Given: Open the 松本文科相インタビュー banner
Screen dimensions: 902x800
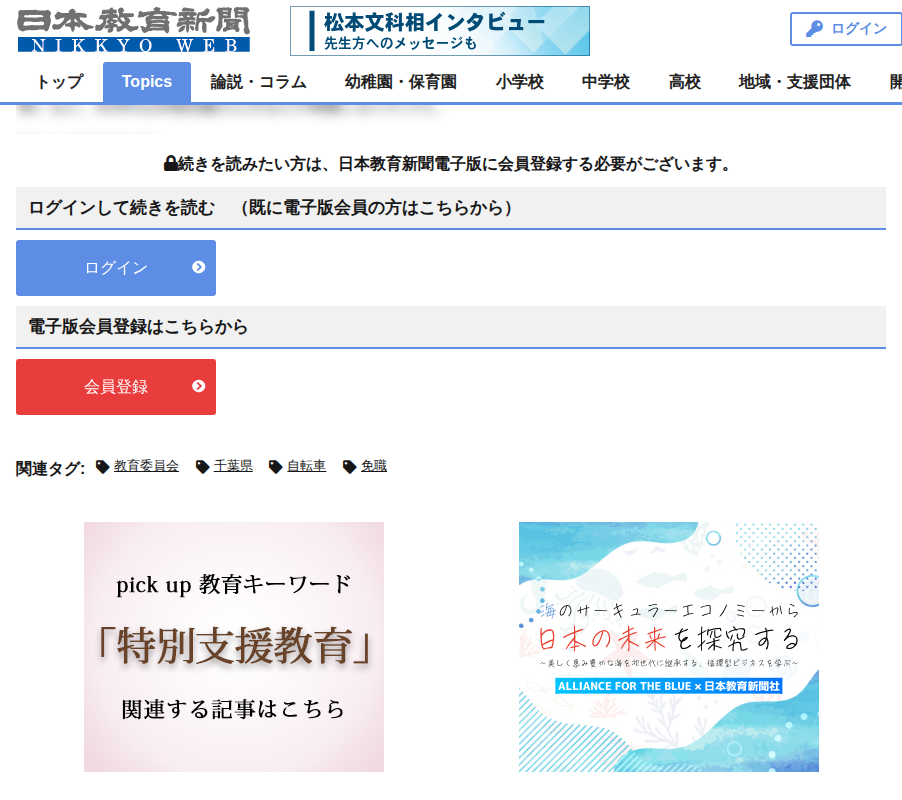Looking at the screenshot, I should (439, 31).
